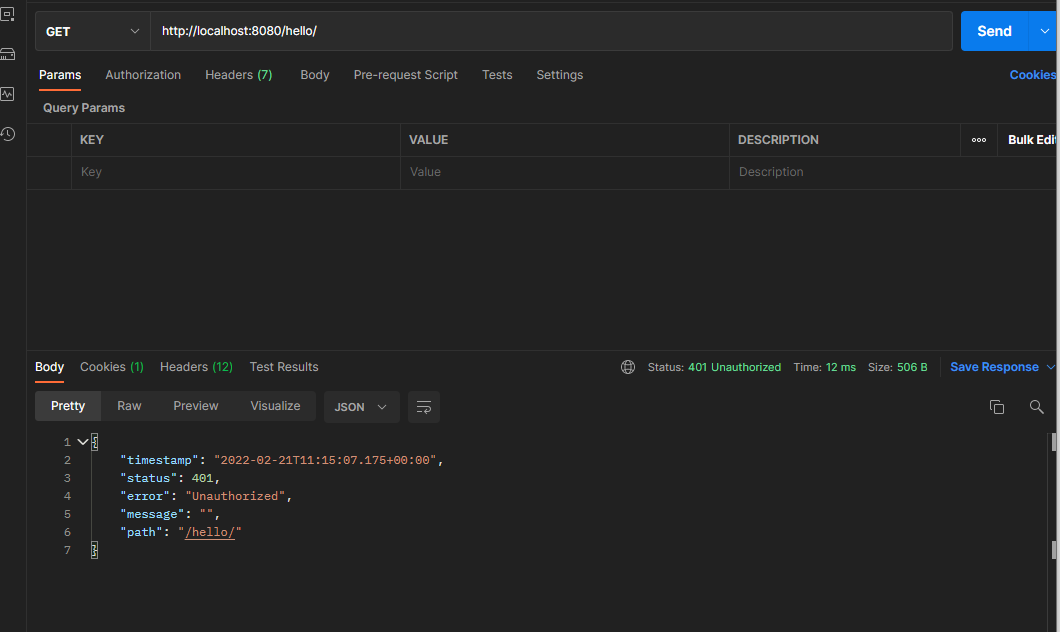Open the GET method dropdown

pos(93,31)
